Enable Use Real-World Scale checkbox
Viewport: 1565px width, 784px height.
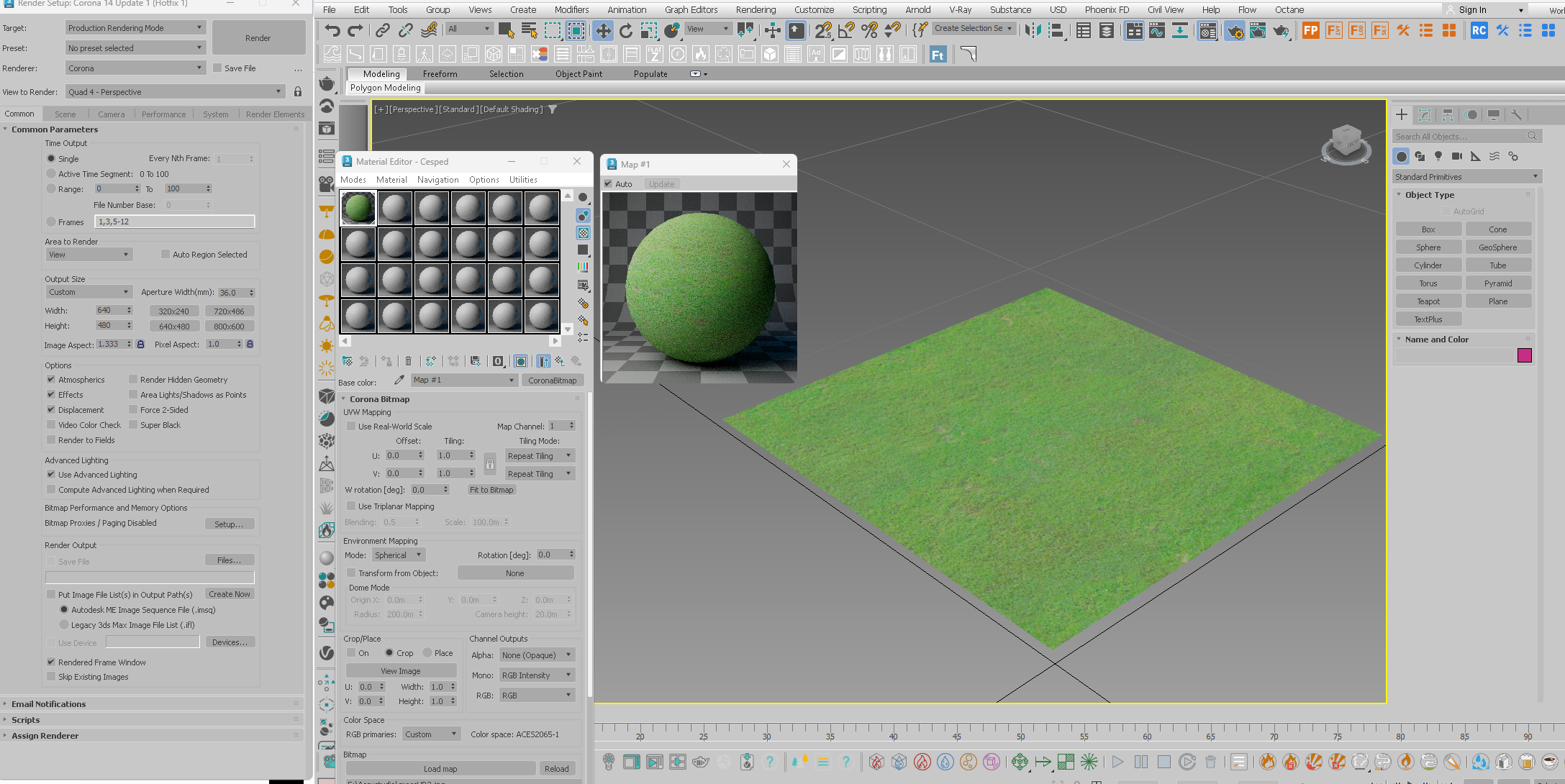click(x=351, y=426)
